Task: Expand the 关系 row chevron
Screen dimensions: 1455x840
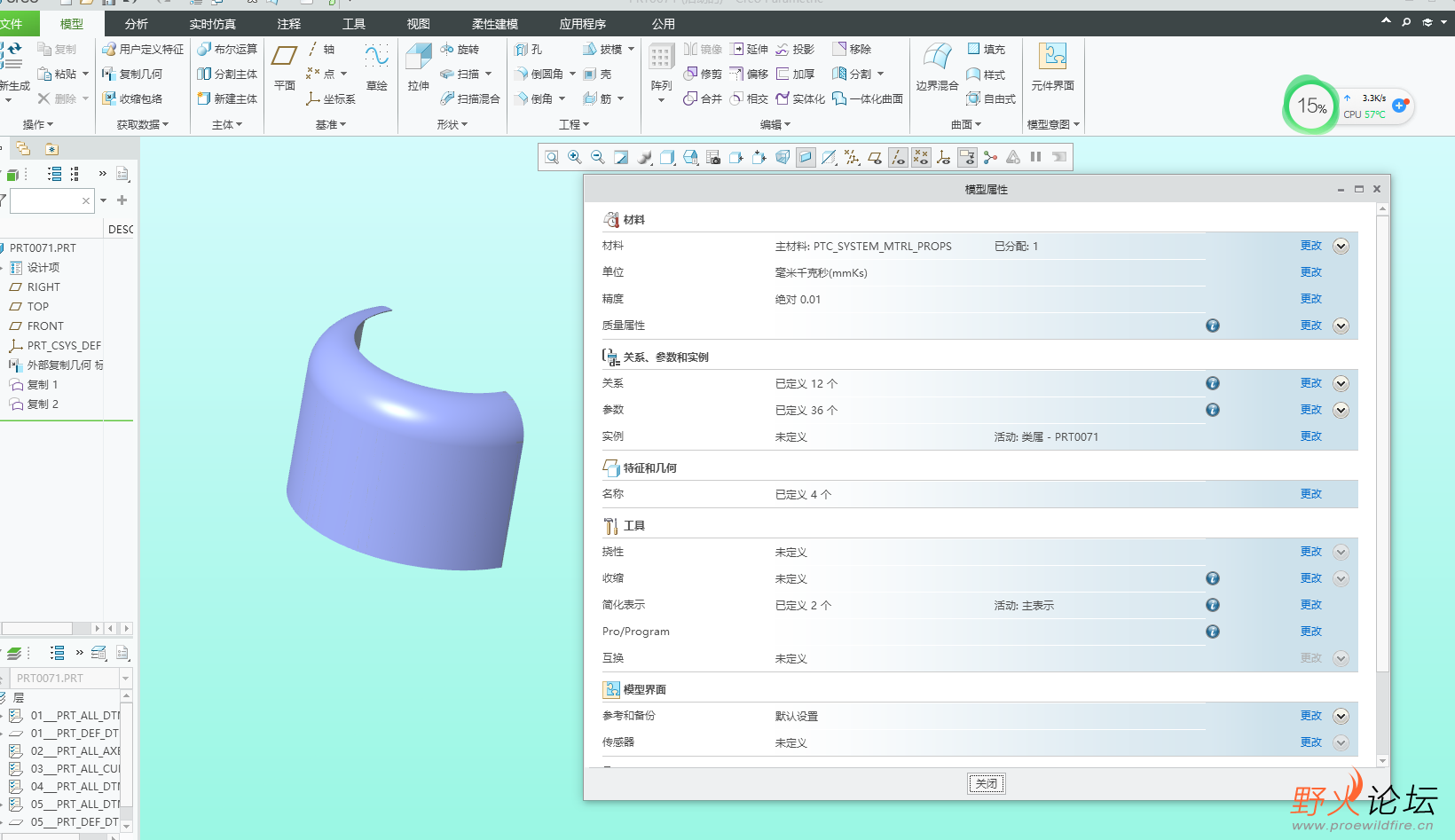Action: pos(1341,383)
